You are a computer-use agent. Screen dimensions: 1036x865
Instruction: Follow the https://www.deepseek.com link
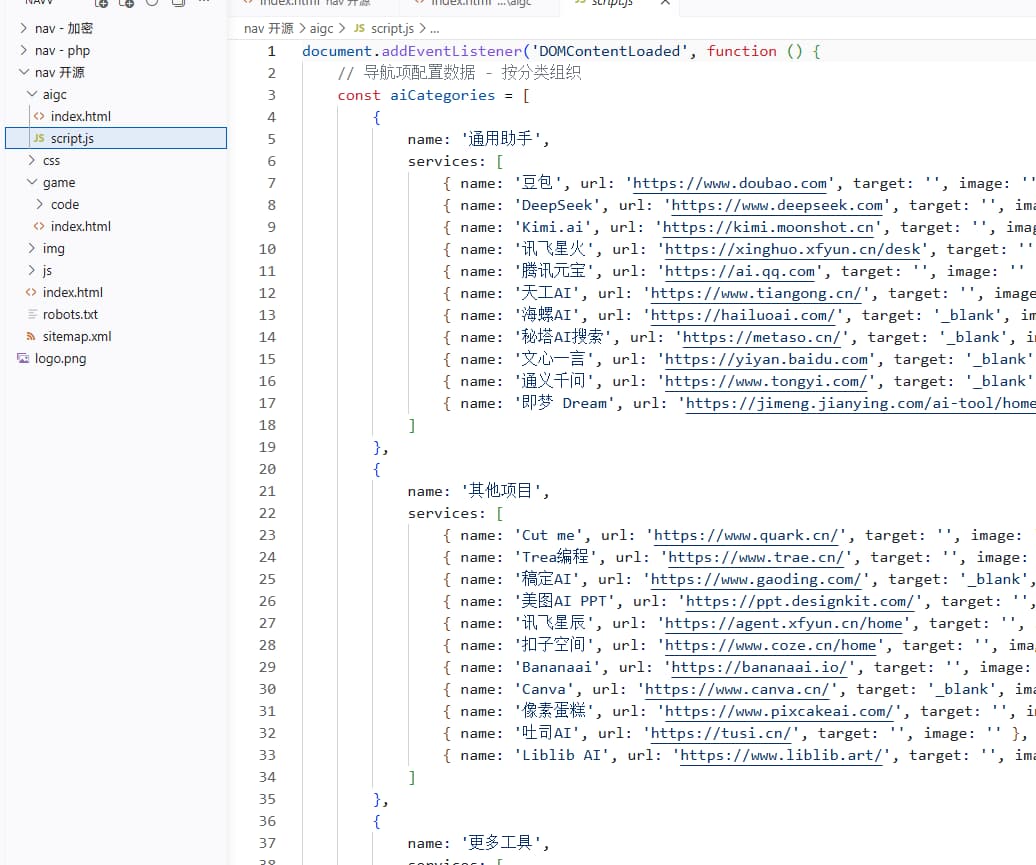coord(777,205)
